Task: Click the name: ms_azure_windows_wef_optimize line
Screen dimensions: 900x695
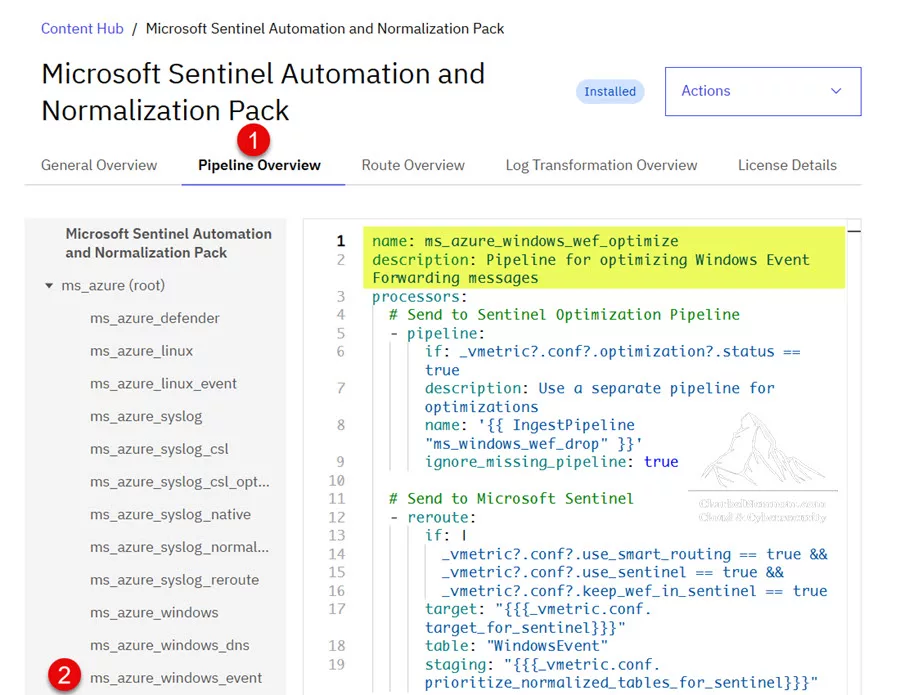Action: pos(525,241)
